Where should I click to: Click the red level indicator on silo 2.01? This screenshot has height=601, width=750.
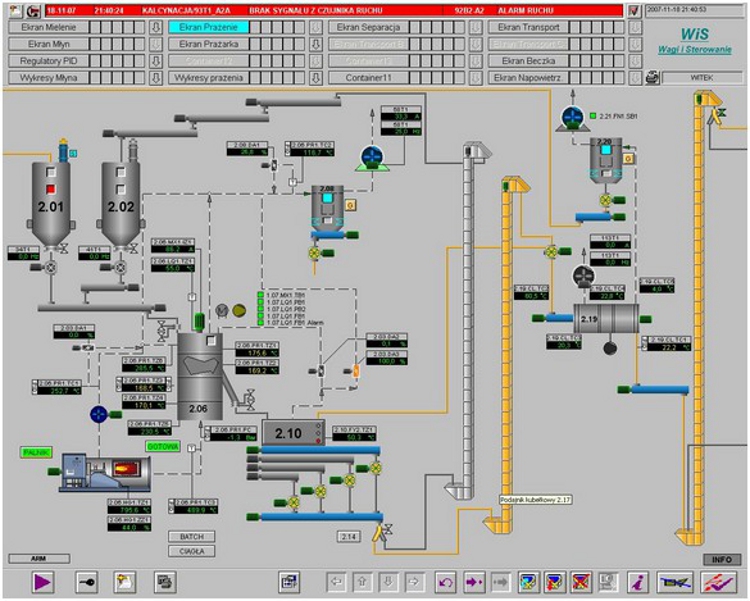[51, 189]
